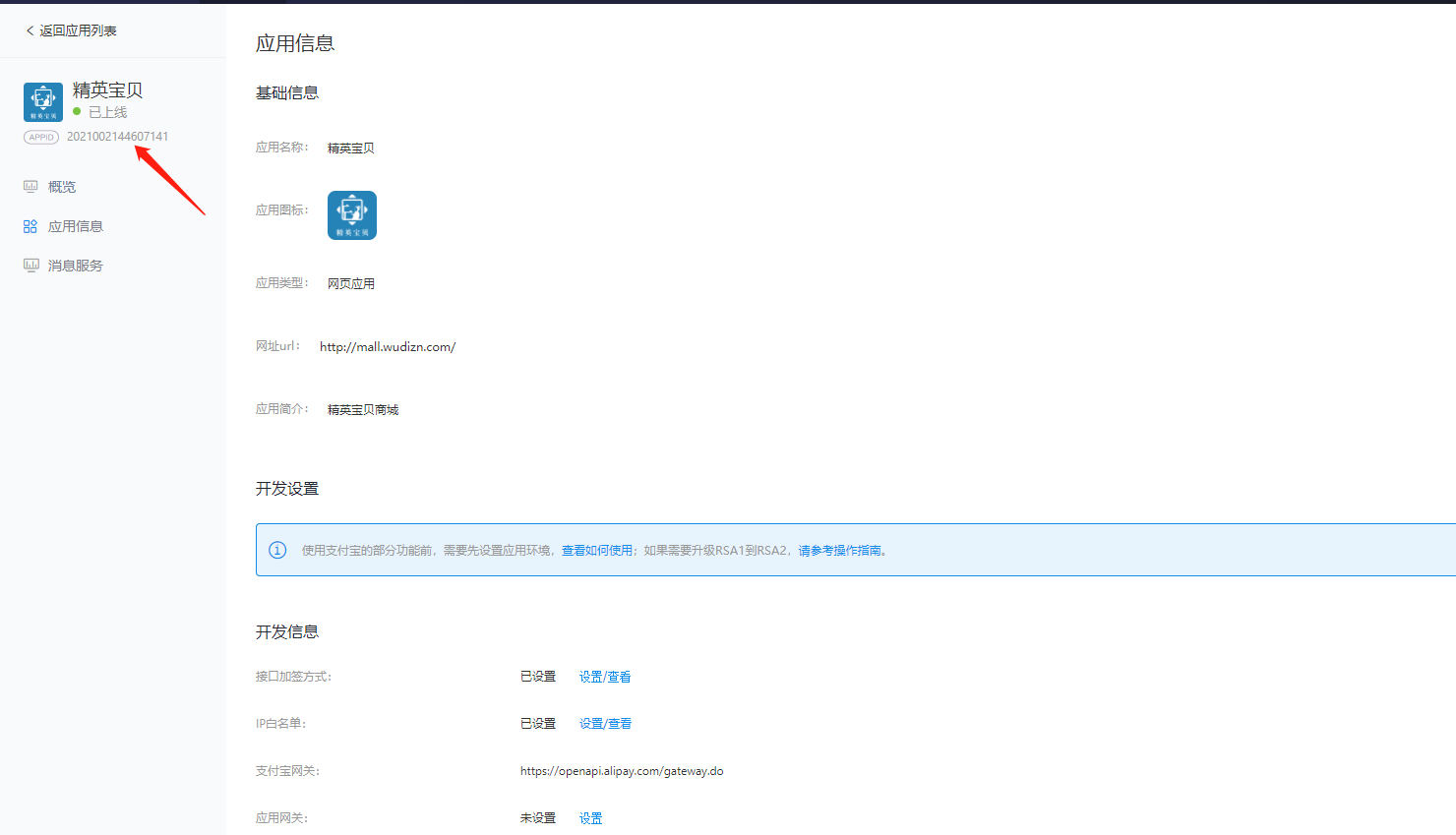1456x835 pixels.
Task: Click the green 已上线 status dot
Action: [x=77, y=111]
